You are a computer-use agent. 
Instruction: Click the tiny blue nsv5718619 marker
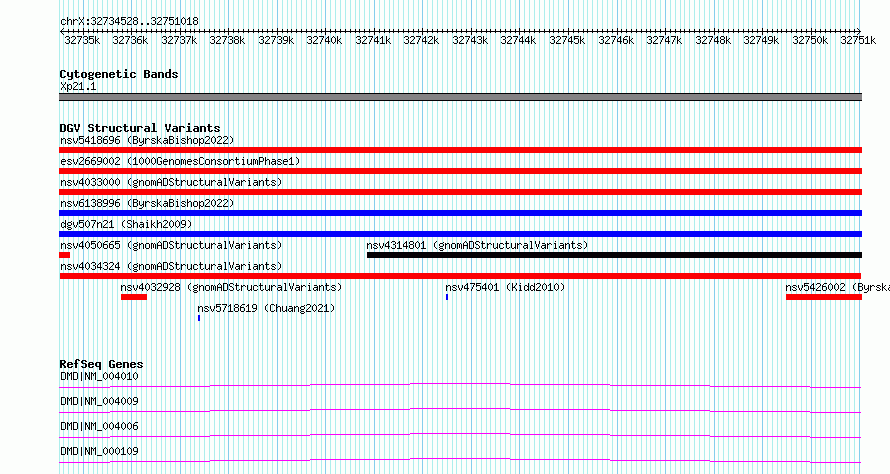pyautogui.click(x=199, y=318)
